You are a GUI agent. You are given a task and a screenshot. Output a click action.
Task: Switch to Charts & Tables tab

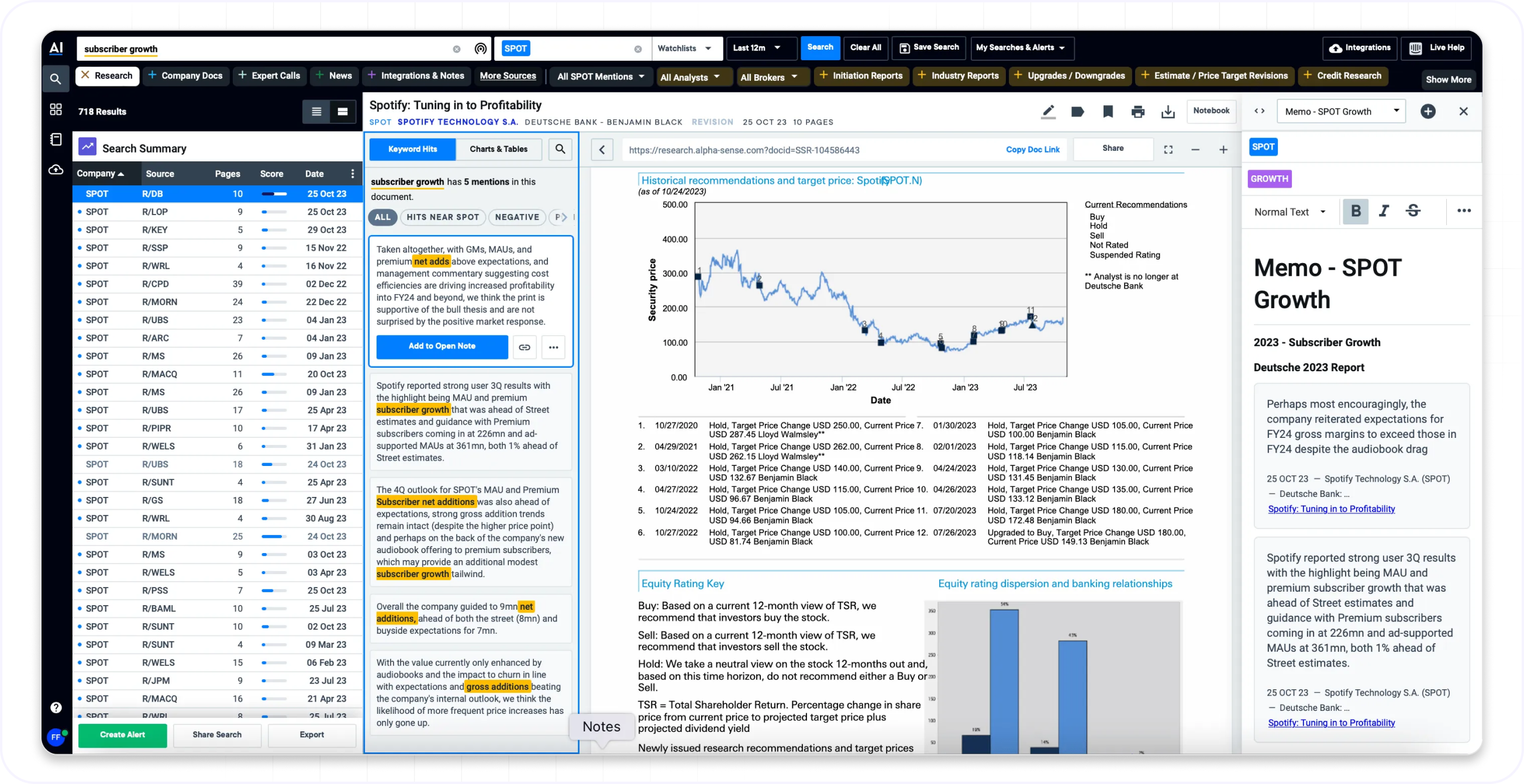498,149
